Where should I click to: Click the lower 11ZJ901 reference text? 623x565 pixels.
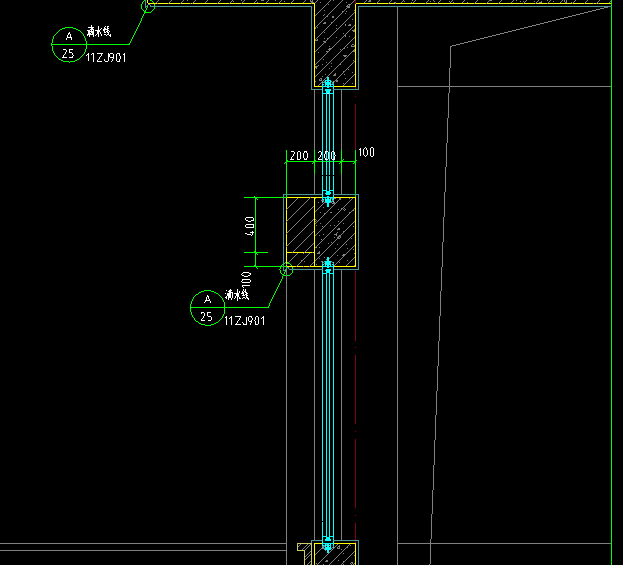(x=244, y=321)
